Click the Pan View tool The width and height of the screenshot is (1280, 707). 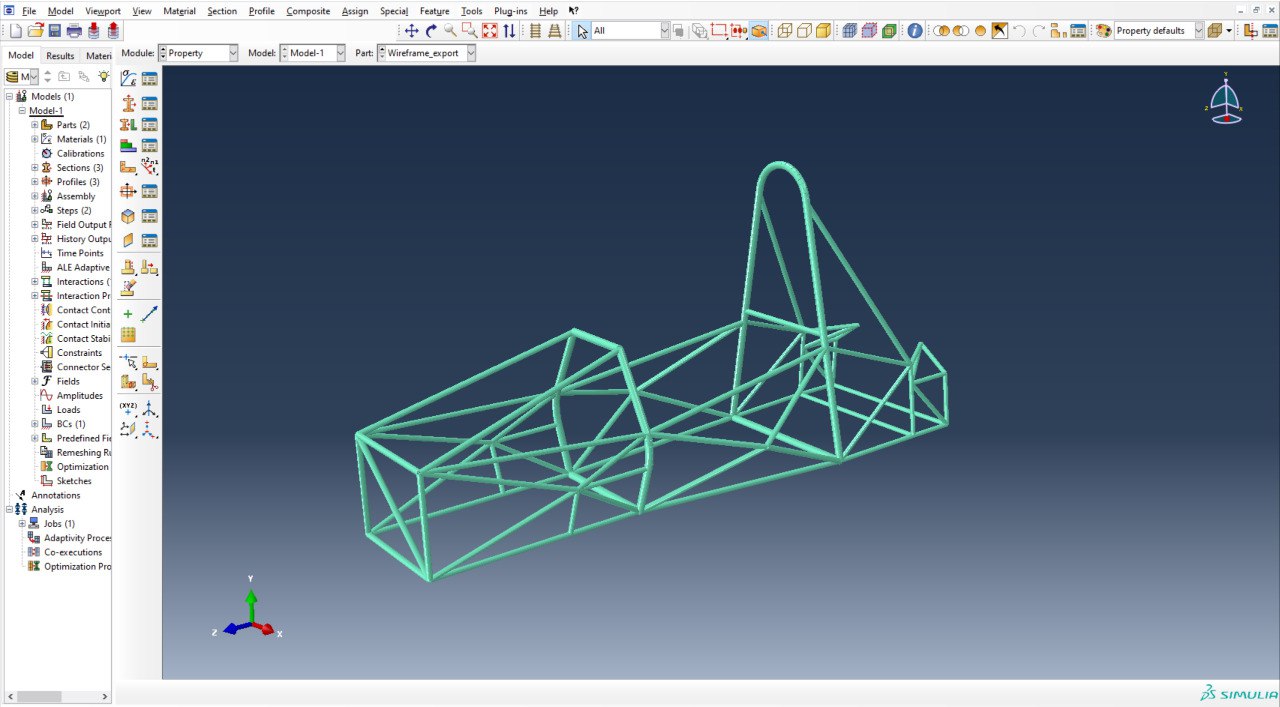click(411, 31)
